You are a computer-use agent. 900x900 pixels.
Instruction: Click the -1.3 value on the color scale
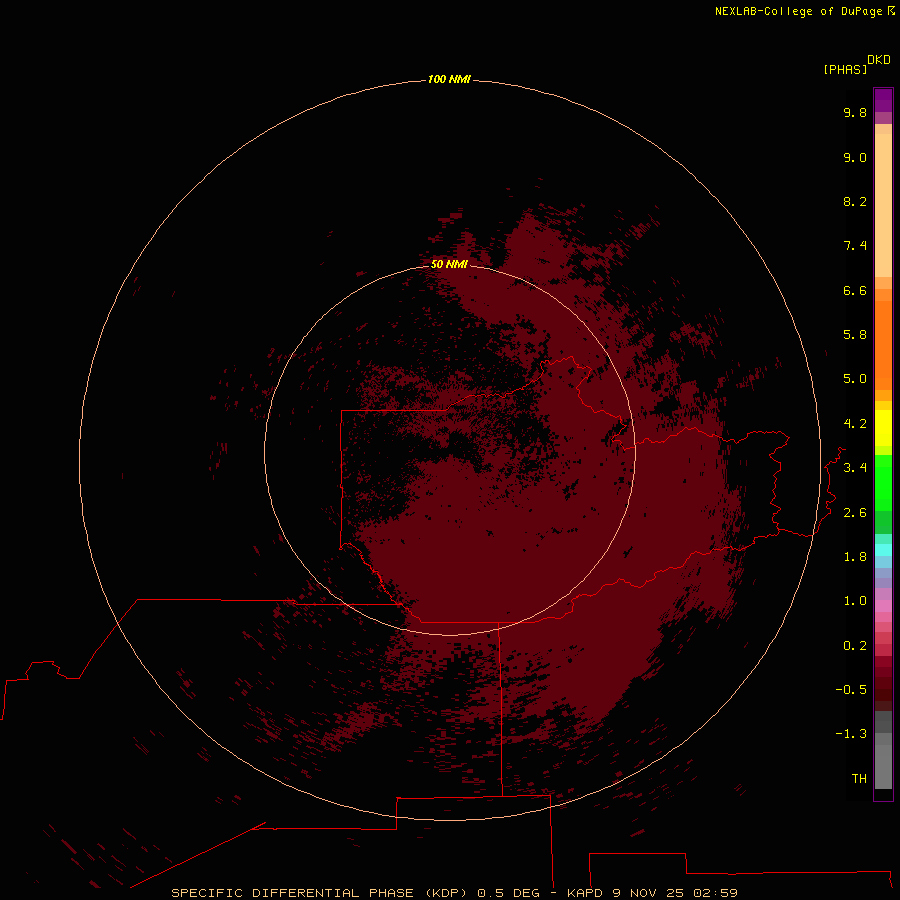click(851, 734)
